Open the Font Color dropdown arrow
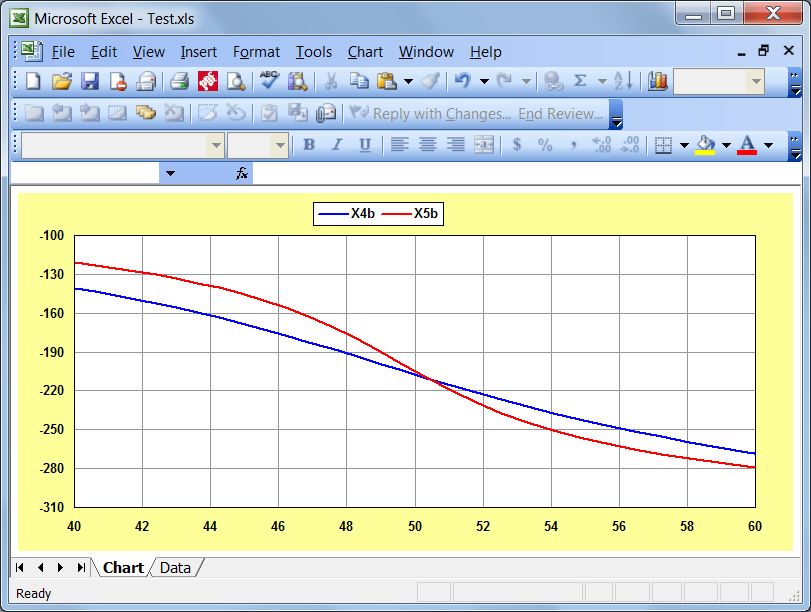Image resolution: width=811 pixels, height=612 pixels. pos(768,145)
